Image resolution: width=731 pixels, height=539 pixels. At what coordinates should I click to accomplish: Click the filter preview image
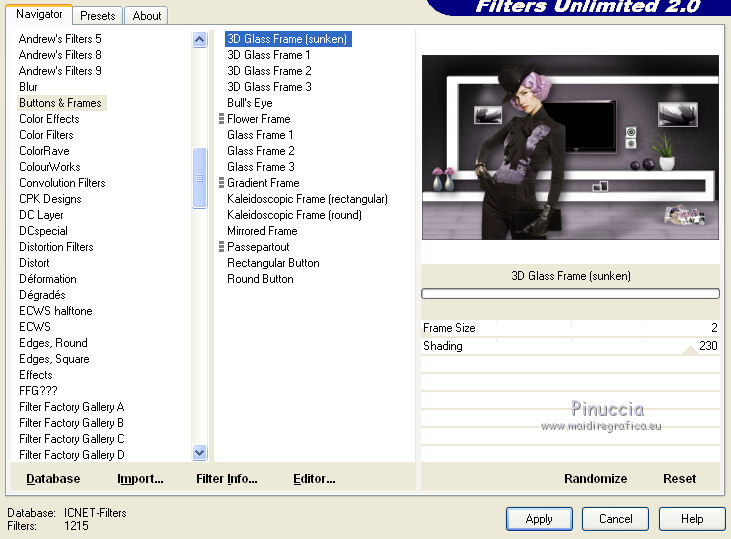pyautogui.click(x=570, y=147)
